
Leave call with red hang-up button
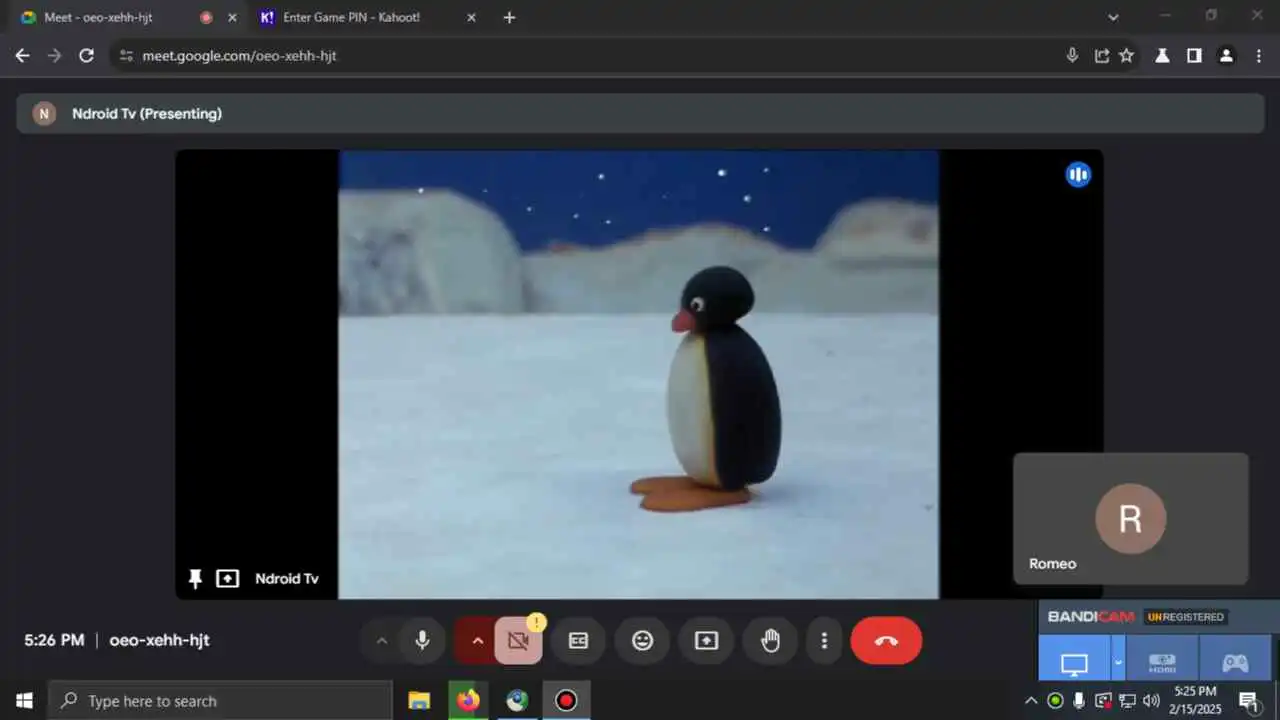click(x=886, y=641)
